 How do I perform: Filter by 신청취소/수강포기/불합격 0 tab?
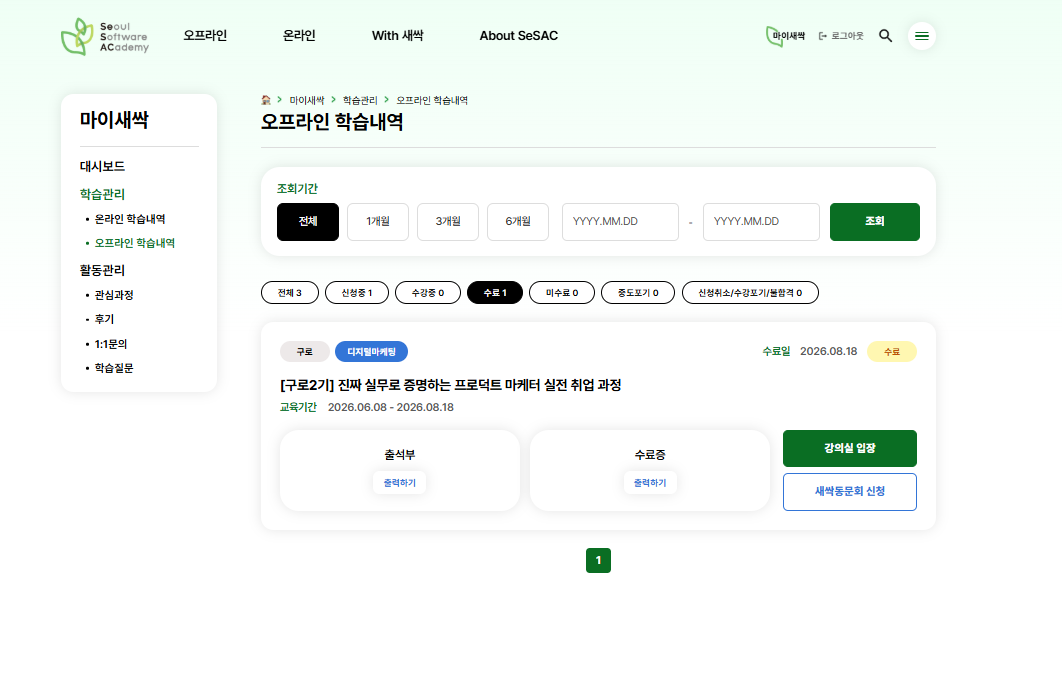click(x=750, y=293)
